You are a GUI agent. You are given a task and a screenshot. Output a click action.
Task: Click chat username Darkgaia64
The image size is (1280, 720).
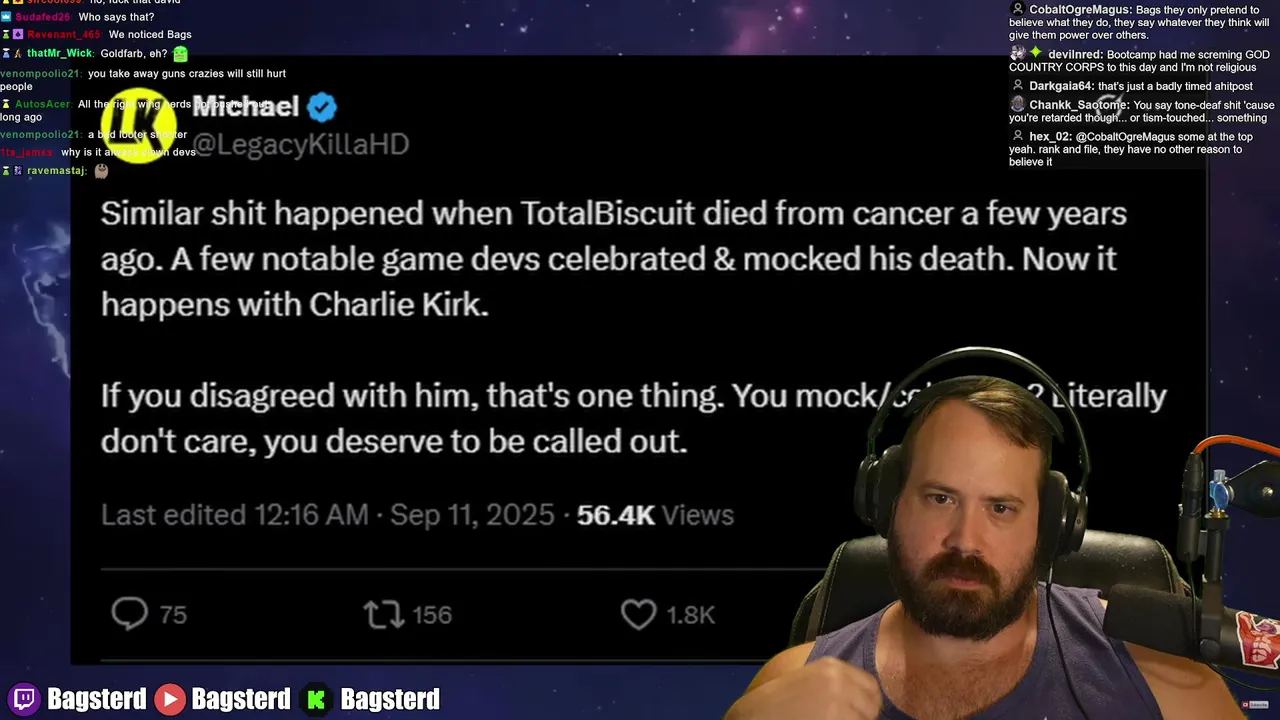[x=1061, y=87]
